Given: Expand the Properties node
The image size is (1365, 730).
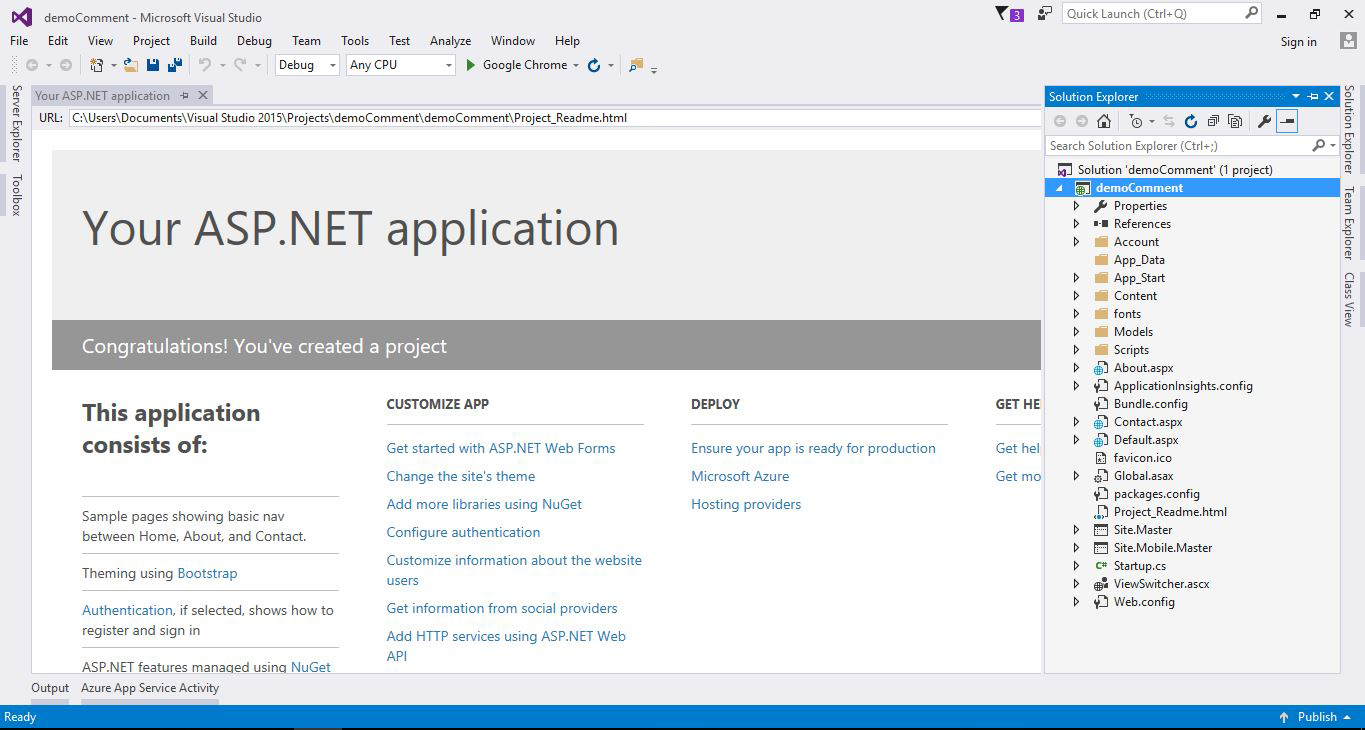Looking at the screenshot, I should (1077, 206).
